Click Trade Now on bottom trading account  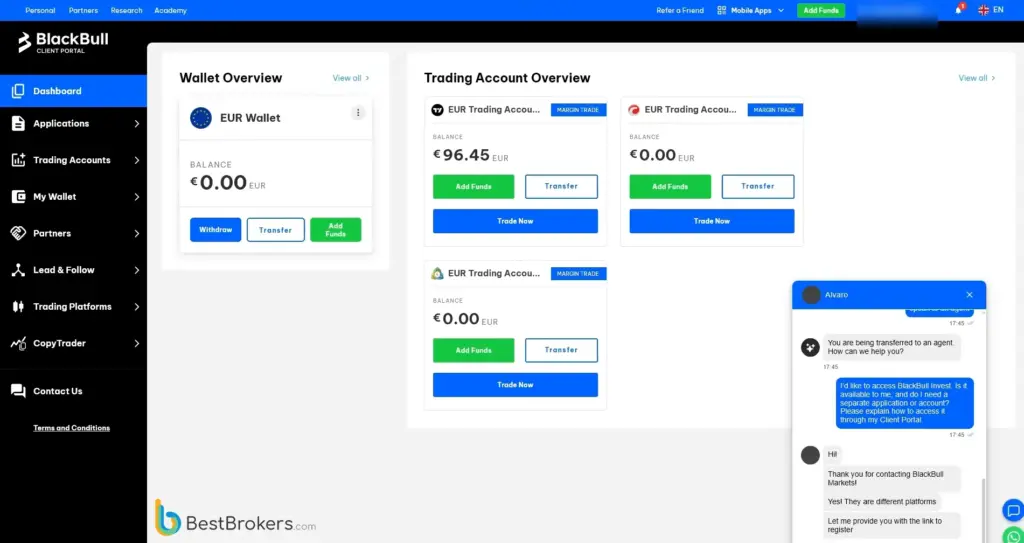(515, 385)
